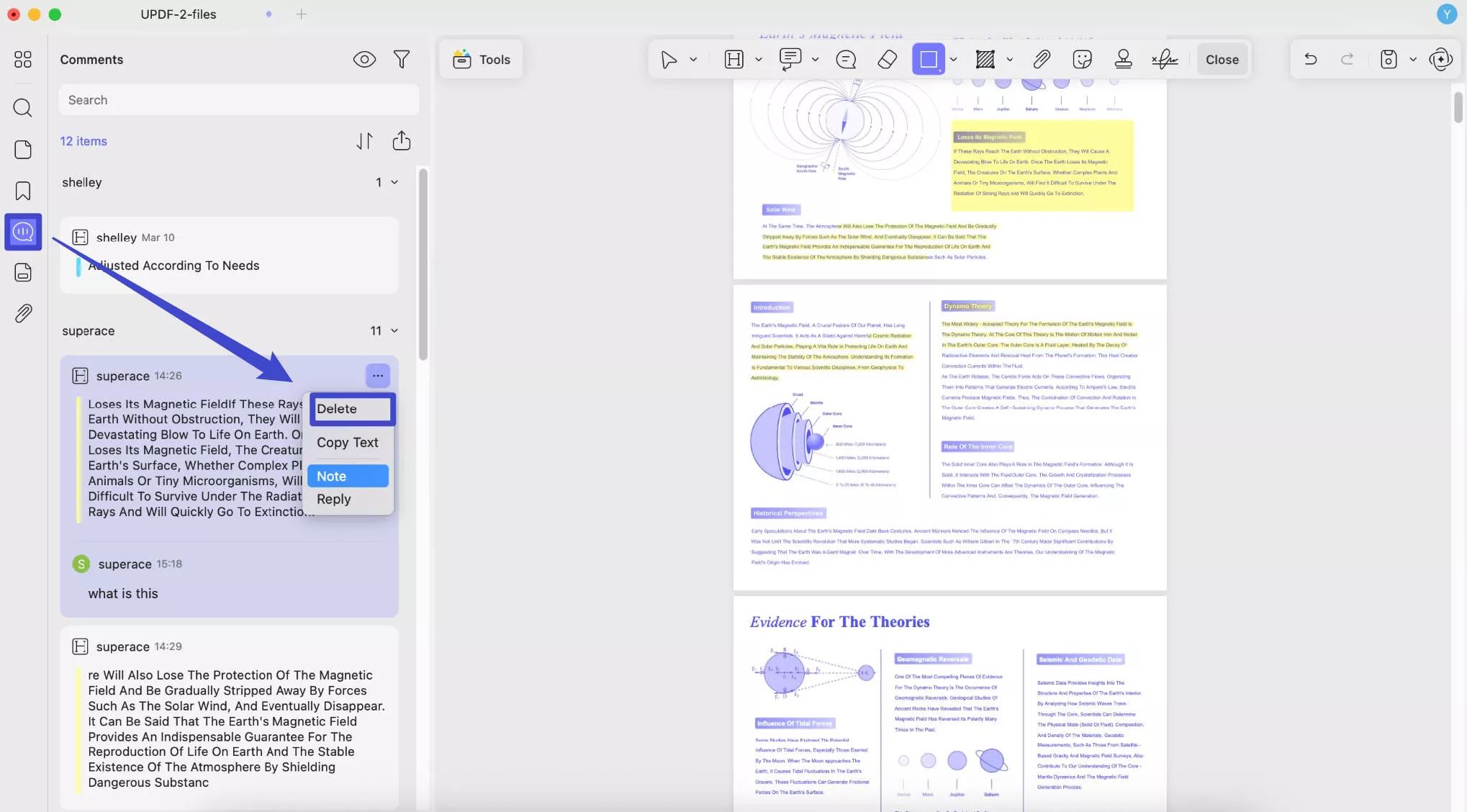
Task: Open the signature tool
Action: 1165,60
